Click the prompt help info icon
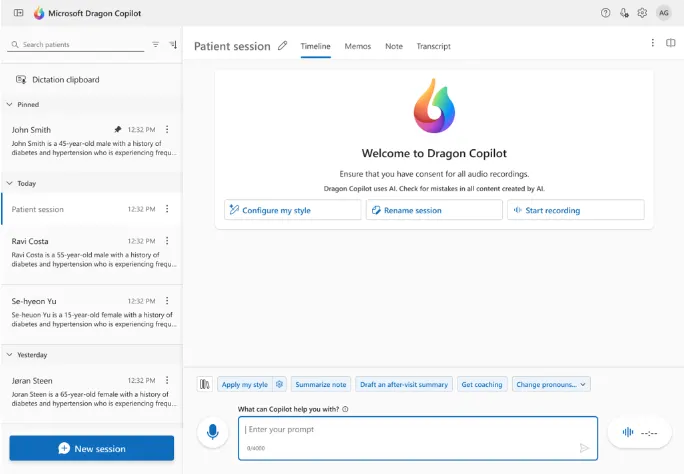 (345, 409)
